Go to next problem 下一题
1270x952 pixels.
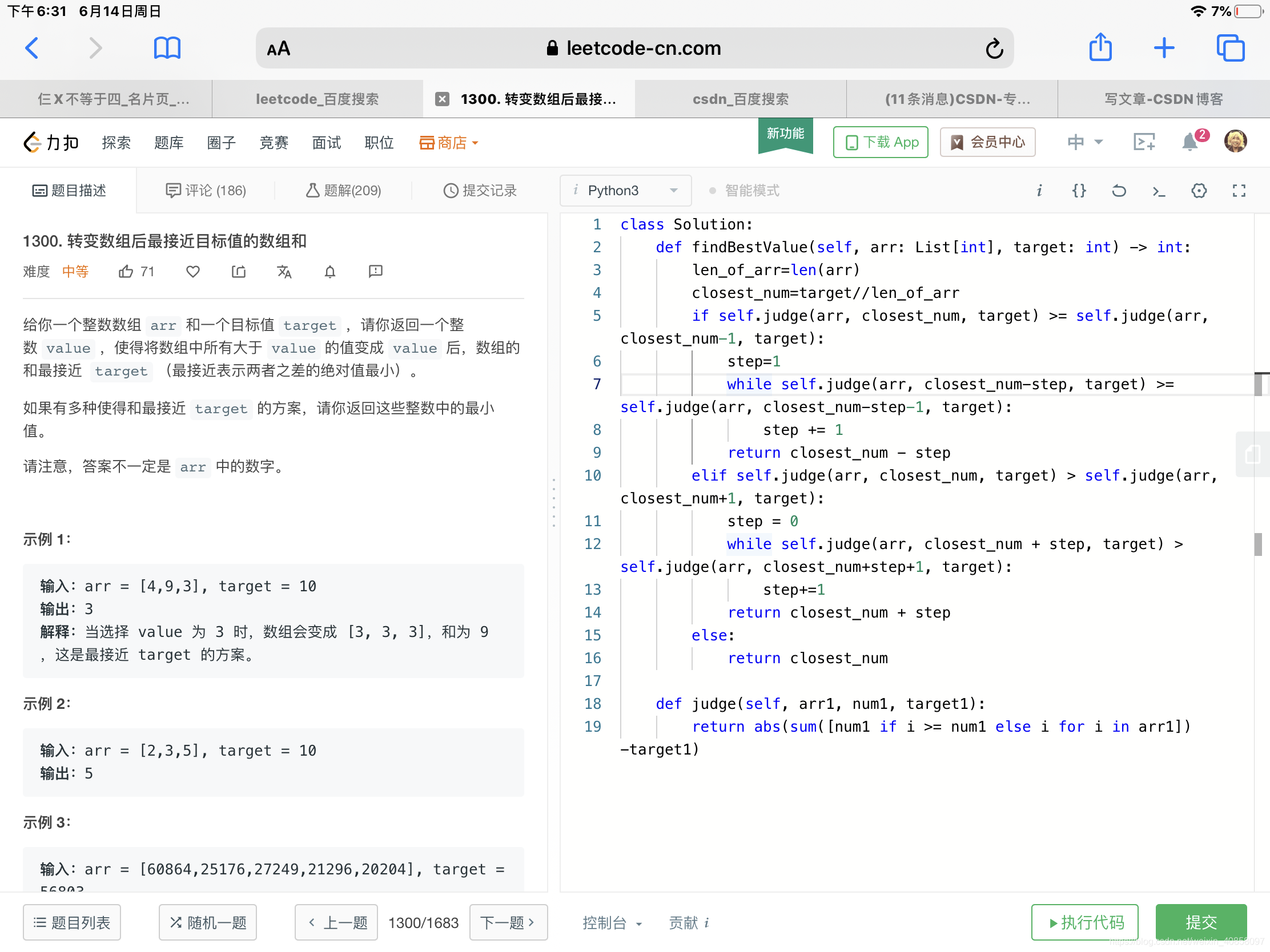click(x=508, y=922)
